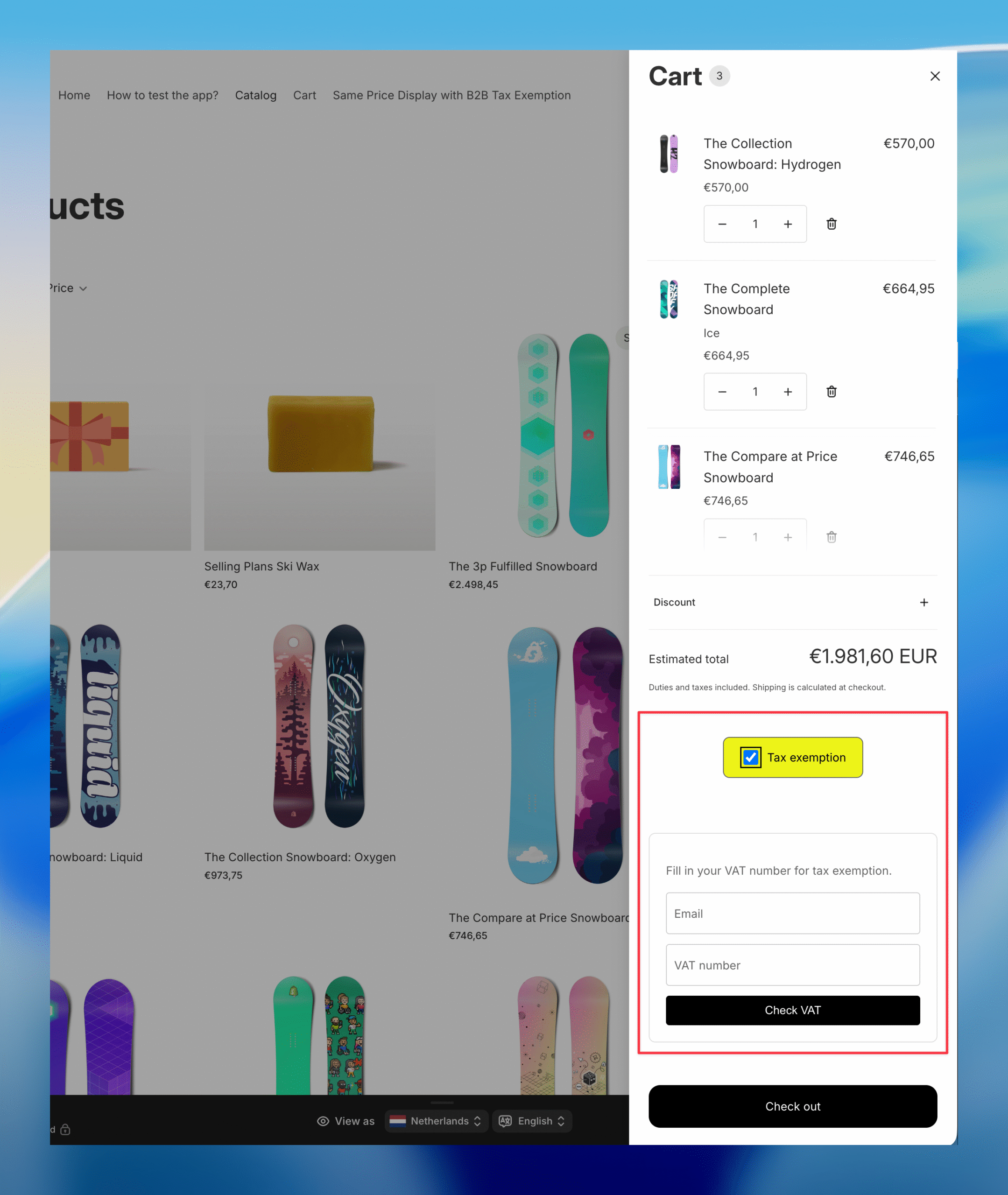
Task: Increase Hydrogen snowboard quantity with plus
Action: (x=788, y=224)
